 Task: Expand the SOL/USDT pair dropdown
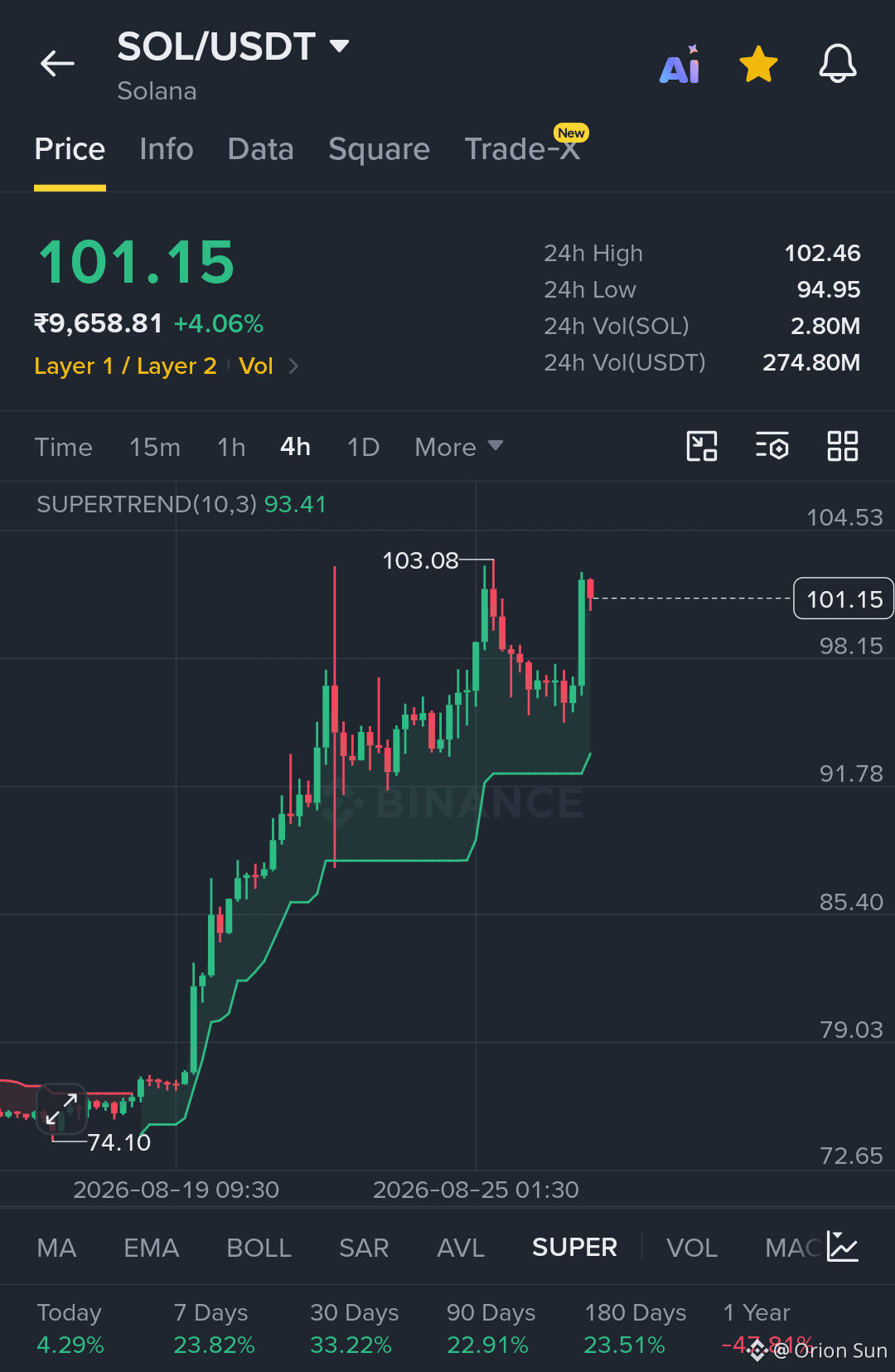click(339, 46)
